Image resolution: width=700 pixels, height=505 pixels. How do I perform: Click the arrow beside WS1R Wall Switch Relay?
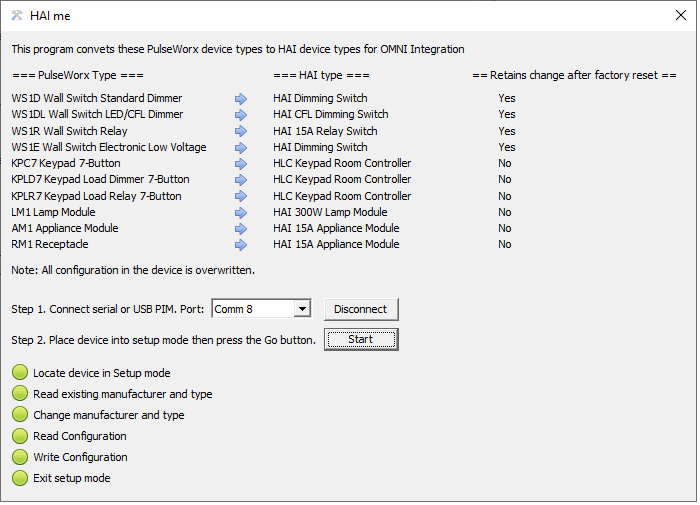(x=241, y=131)
